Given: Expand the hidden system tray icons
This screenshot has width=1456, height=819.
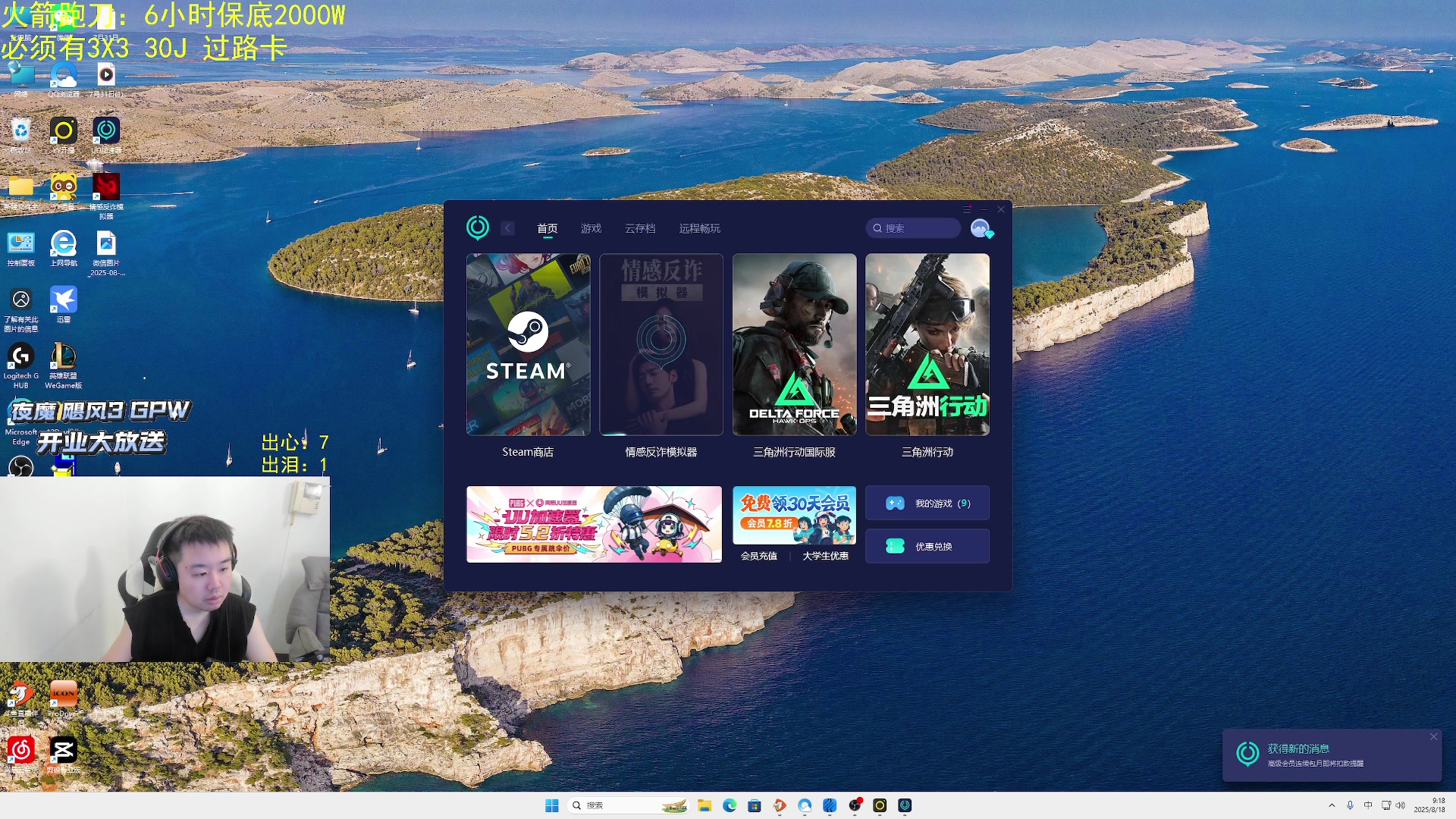Looking at the screenshot, I should (1332, 805).
